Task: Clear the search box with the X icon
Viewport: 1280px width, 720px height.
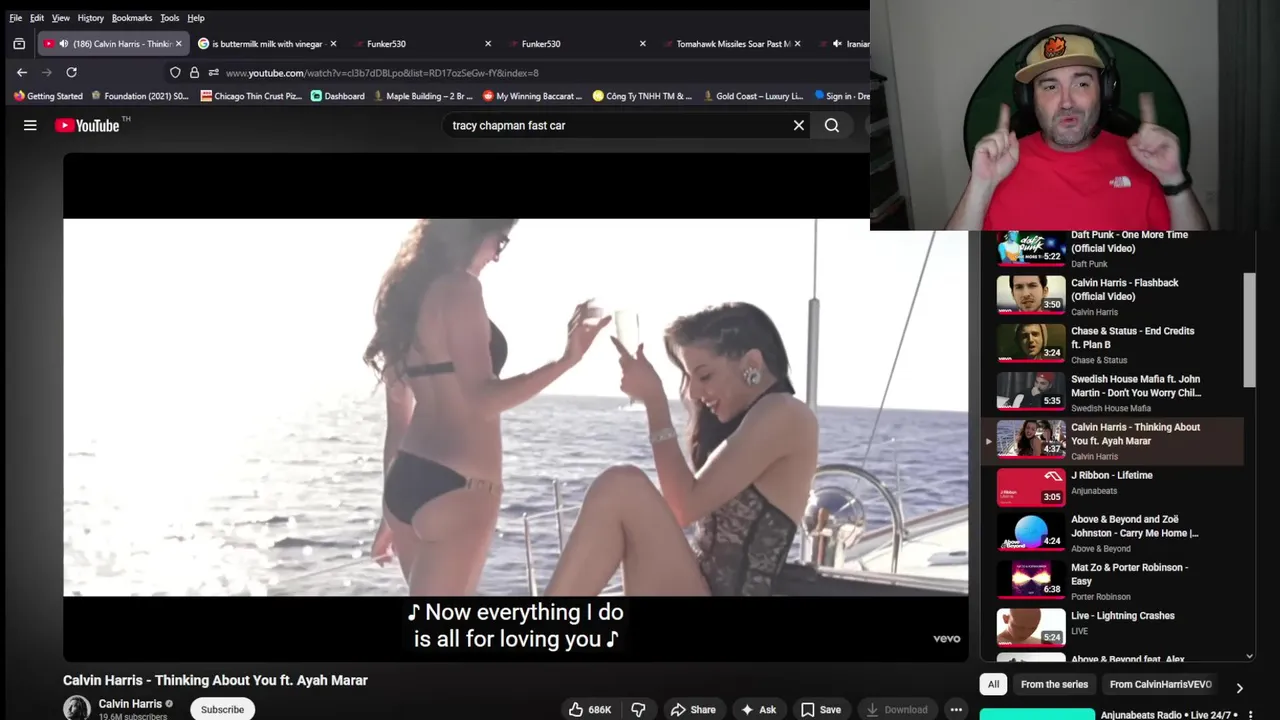Action: [x=799, y=125]
